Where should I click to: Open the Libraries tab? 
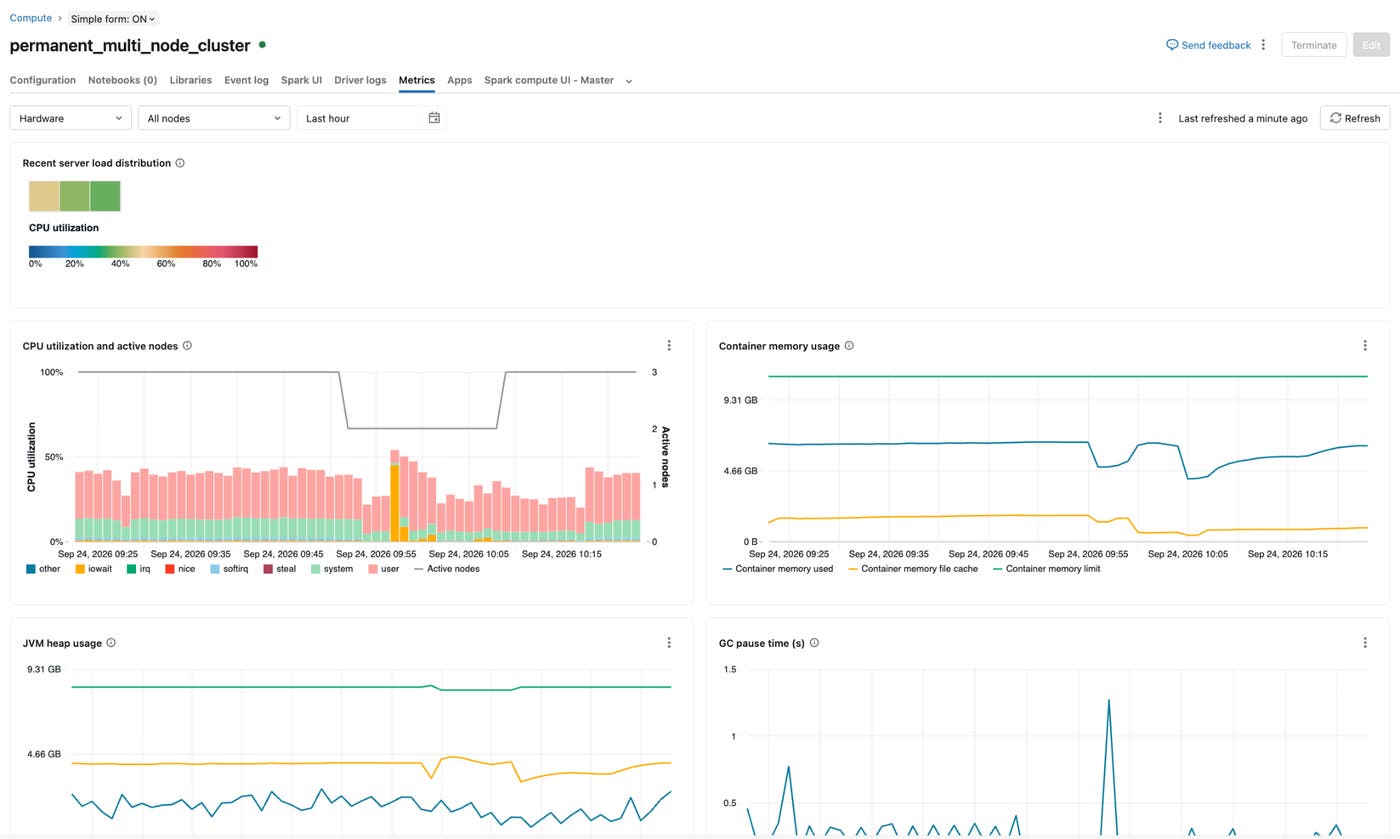tap(190, 80)
